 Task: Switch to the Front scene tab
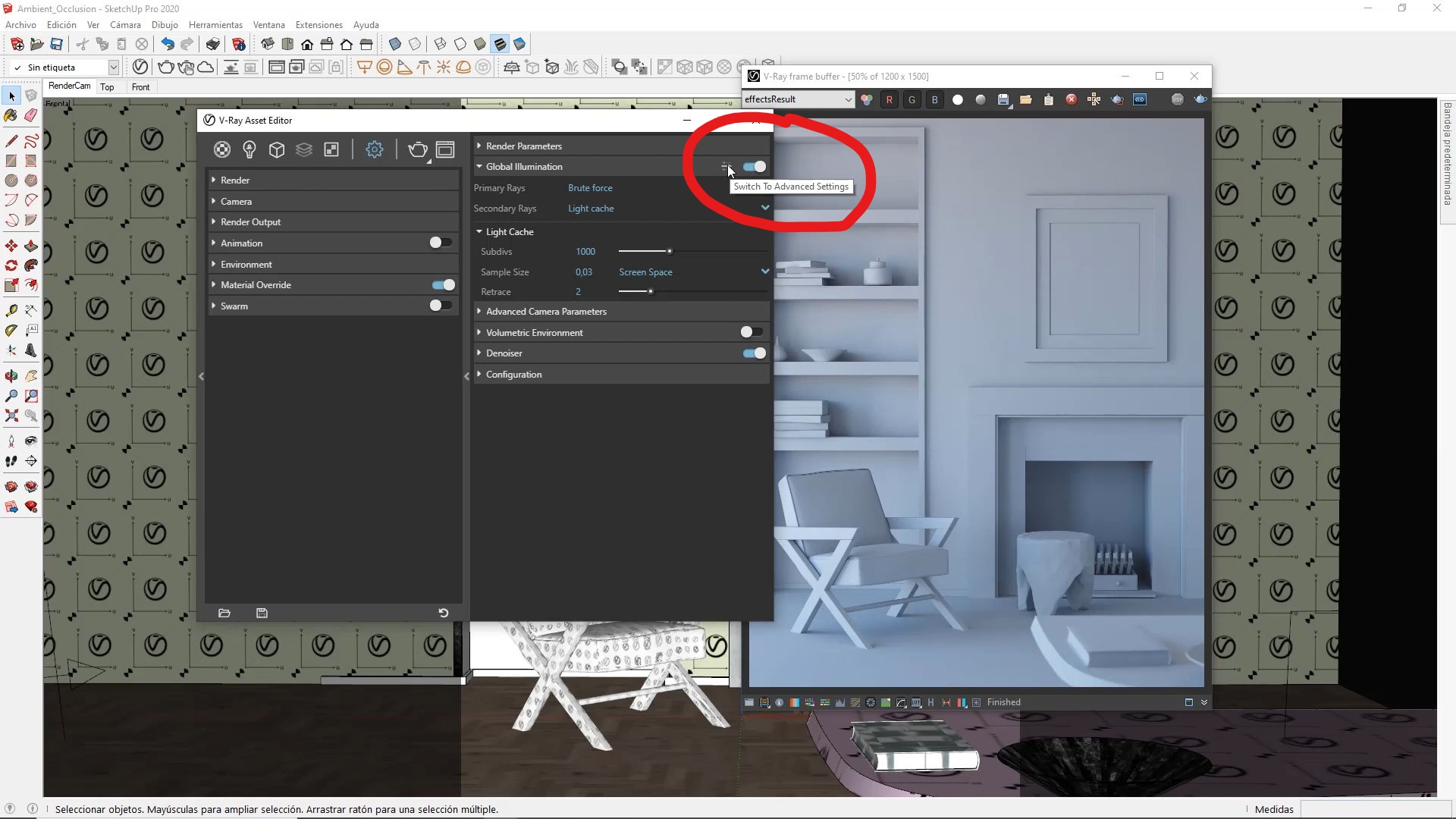140,87
